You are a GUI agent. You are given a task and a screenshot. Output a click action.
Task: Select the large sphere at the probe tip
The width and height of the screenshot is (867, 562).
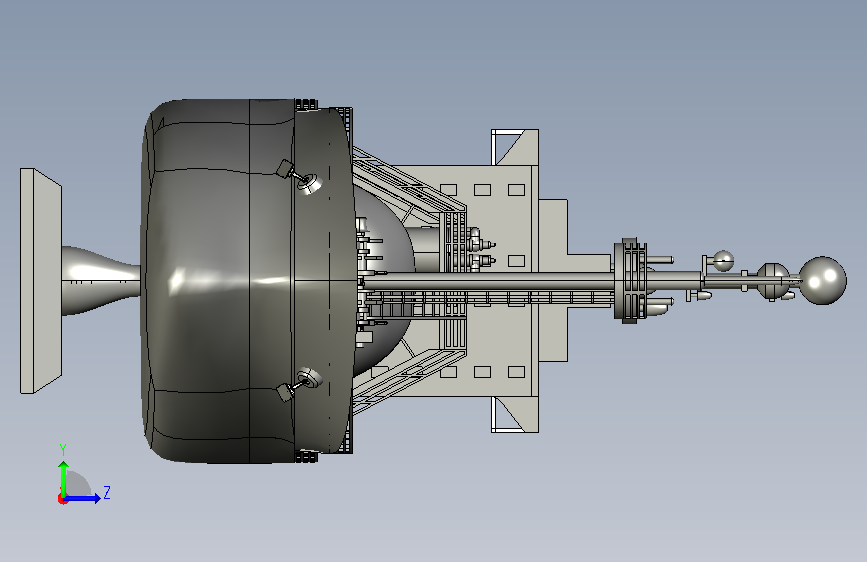pos(823,280)
